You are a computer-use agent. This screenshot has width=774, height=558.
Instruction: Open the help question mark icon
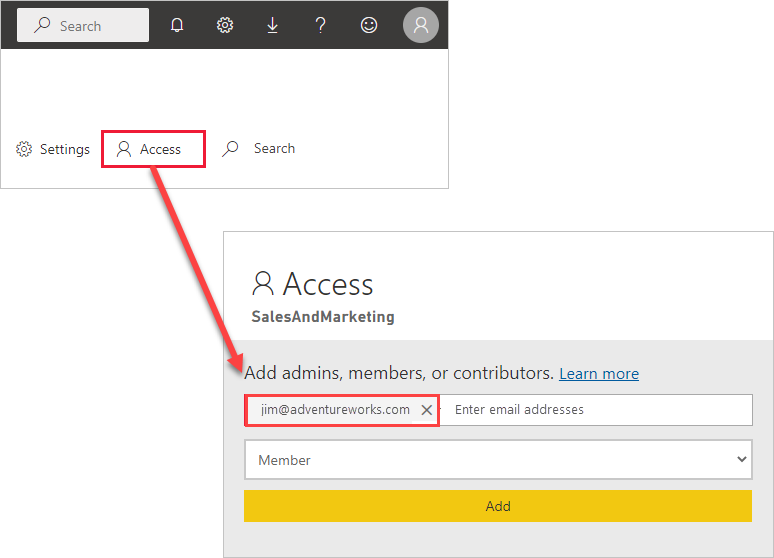[x=321, y=26]
